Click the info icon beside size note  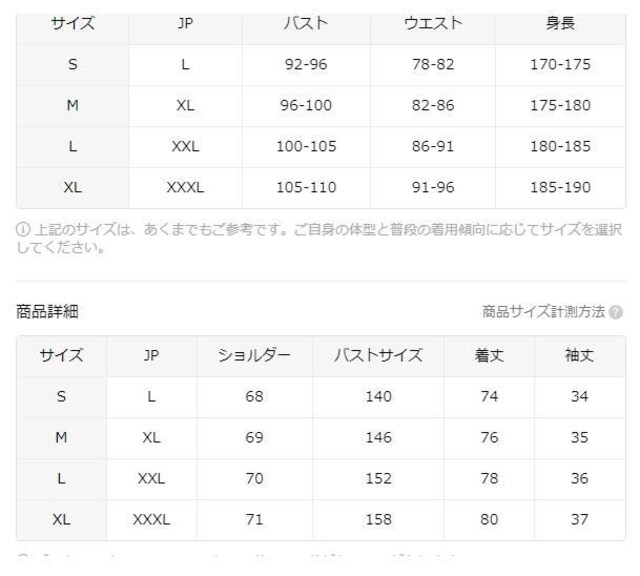tap(23, 229)
